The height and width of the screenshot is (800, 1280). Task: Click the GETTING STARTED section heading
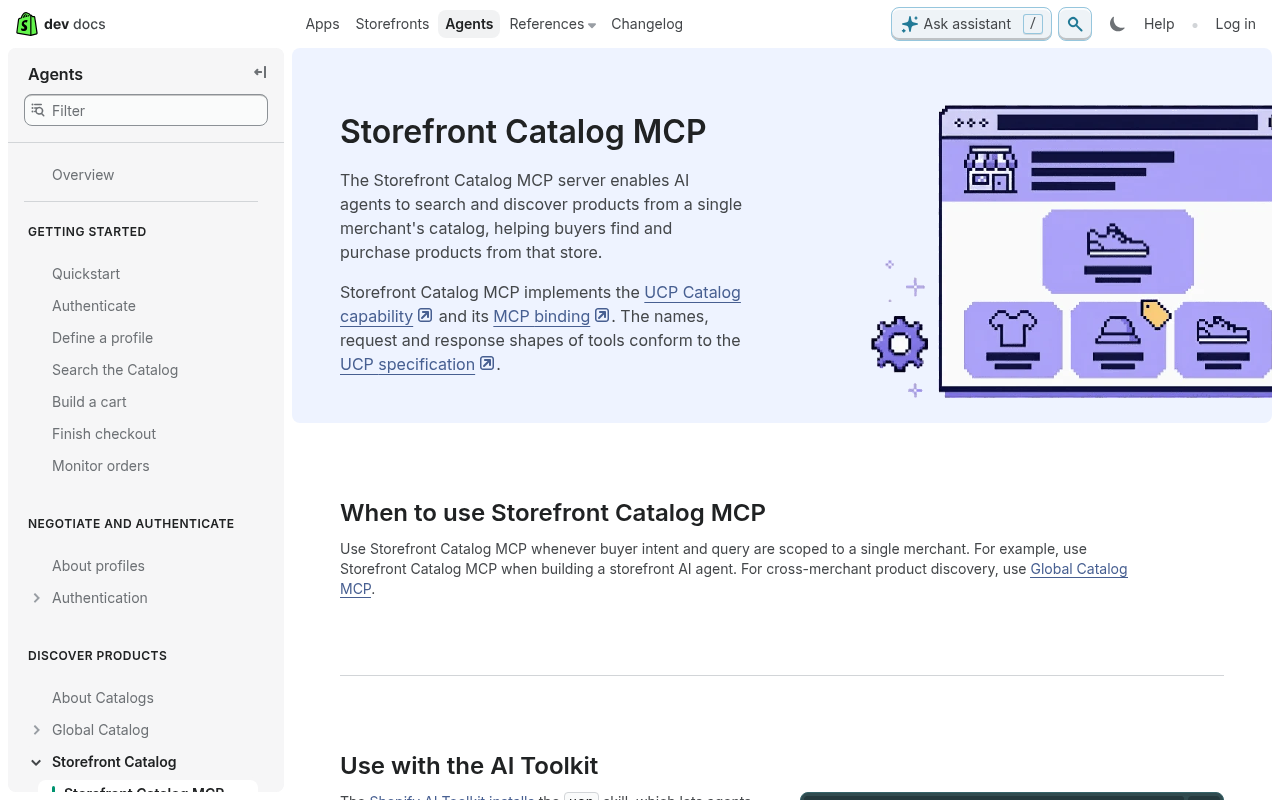[x=87, y=232]
